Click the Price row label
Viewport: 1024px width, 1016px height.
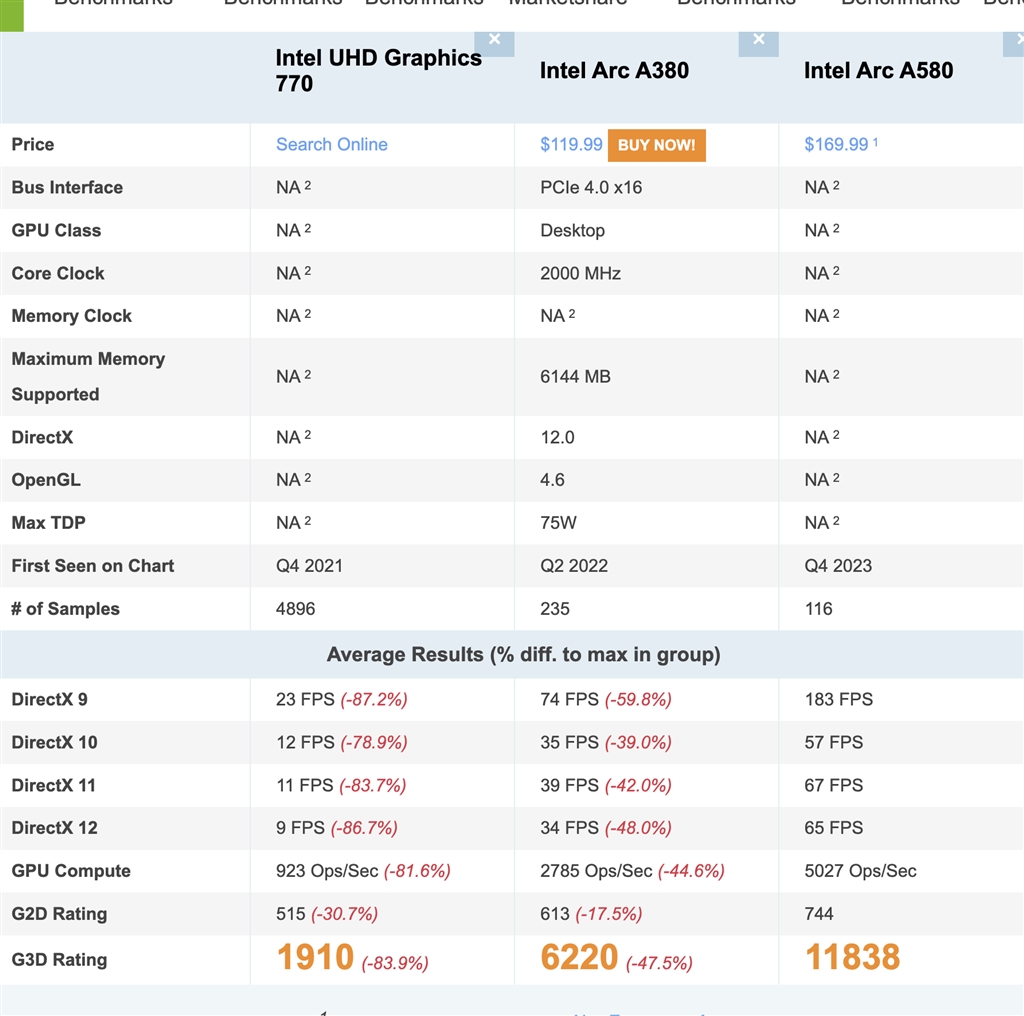(33, 144)
